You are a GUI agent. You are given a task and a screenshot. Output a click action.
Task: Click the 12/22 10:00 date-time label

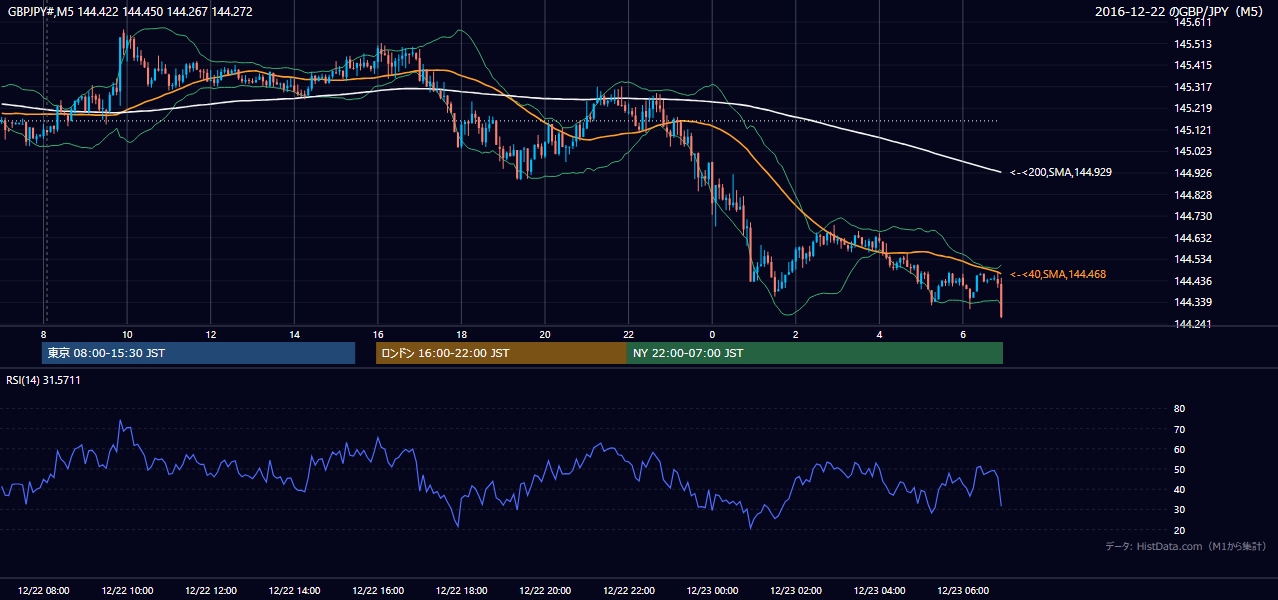pos(127,591)
